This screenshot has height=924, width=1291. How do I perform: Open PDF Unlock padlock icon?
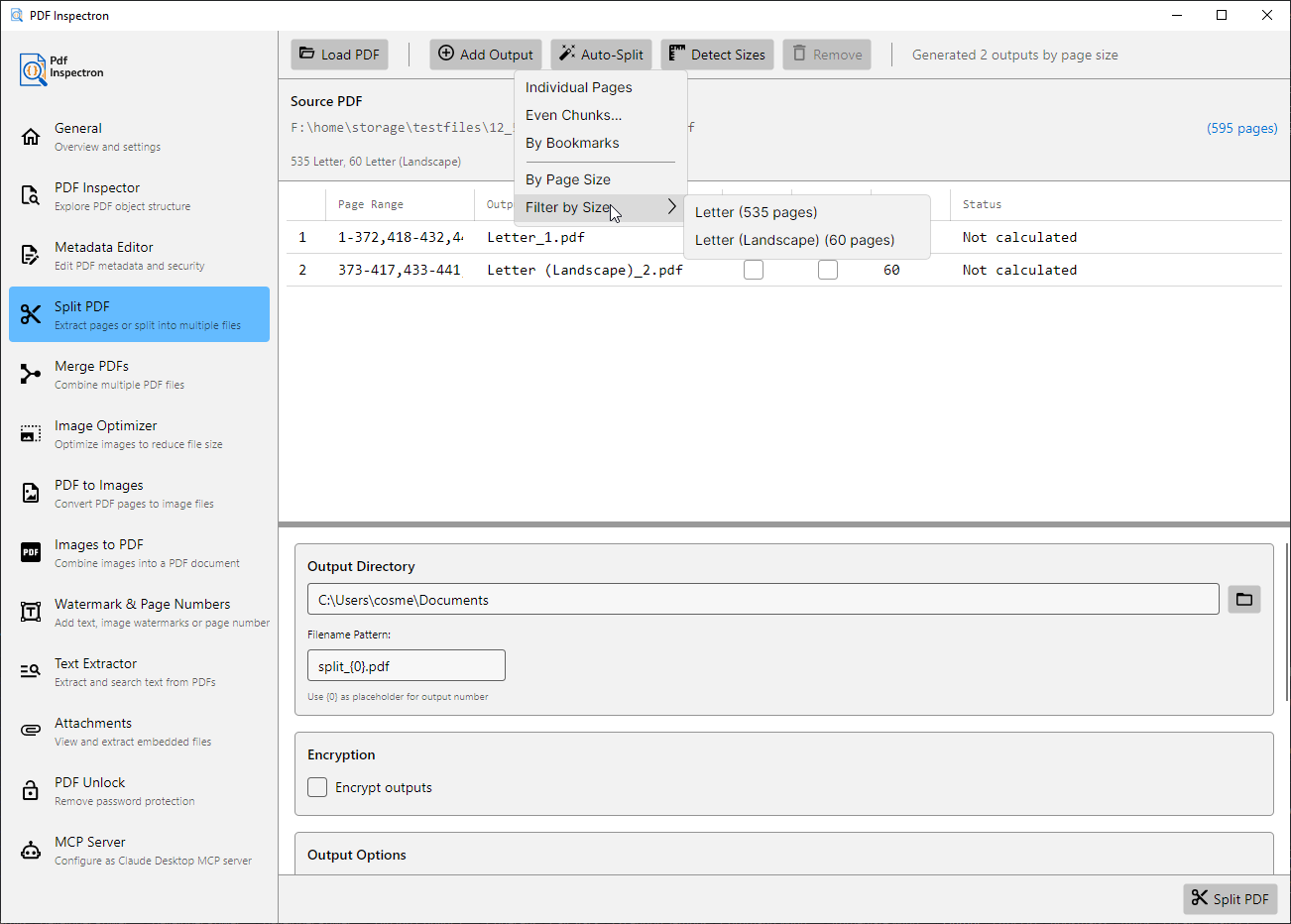(x=31, y=790)
